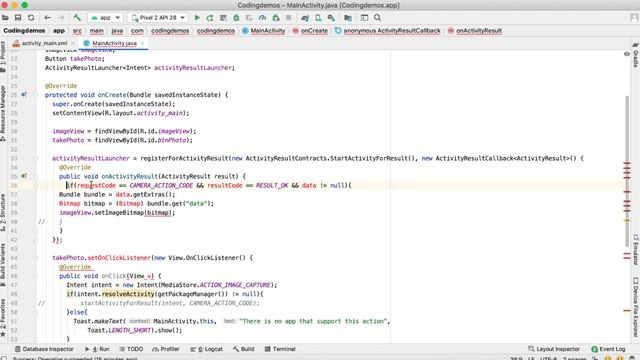Open the Database Inspector tool window

tap(44, 349)
